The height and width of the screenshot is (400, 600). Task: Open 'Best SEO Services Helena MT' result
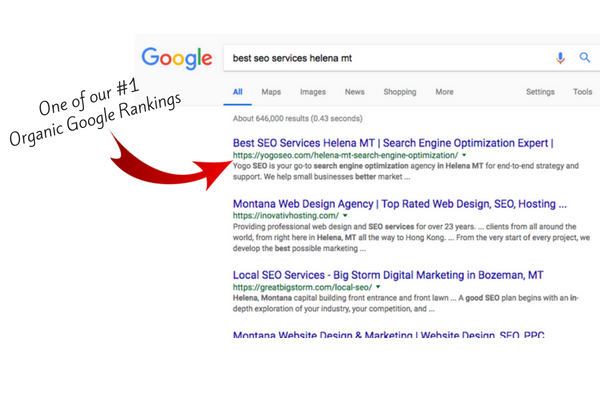pyautogui.click(x=393, y=143)
